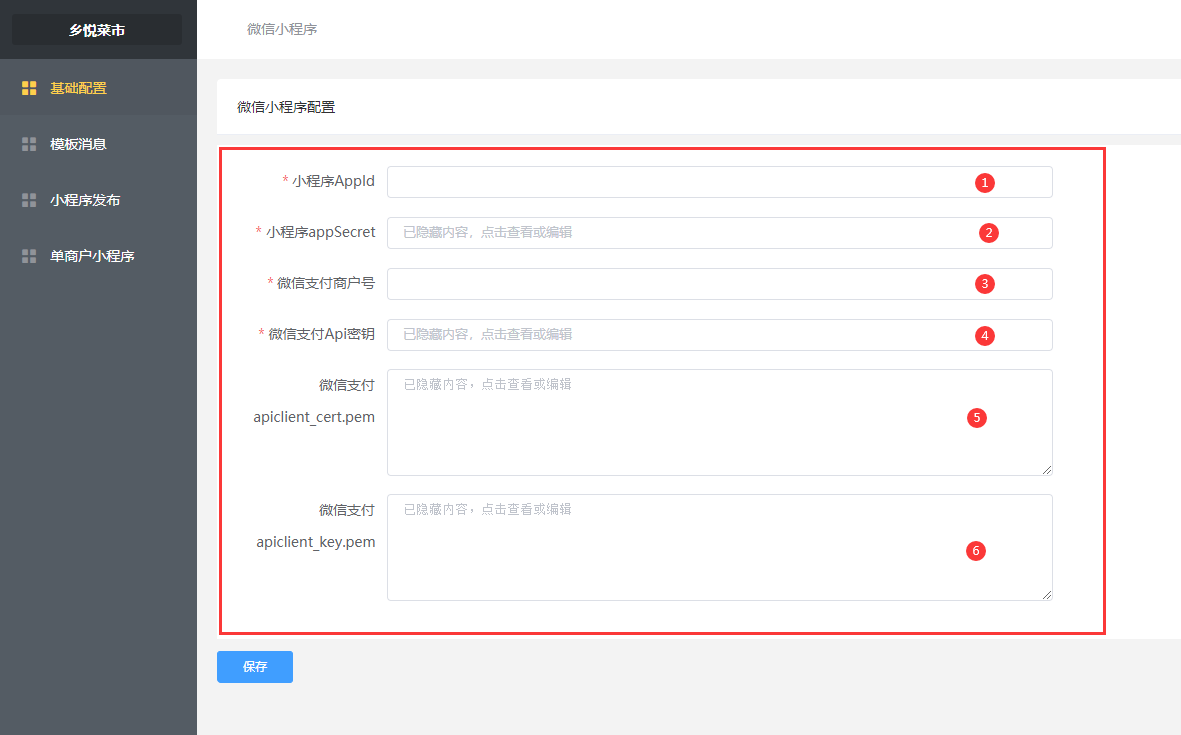Click the 微信小程序配置 section header
The image size is (1181, 735).
pyautogui.click(x=286, y=107)
